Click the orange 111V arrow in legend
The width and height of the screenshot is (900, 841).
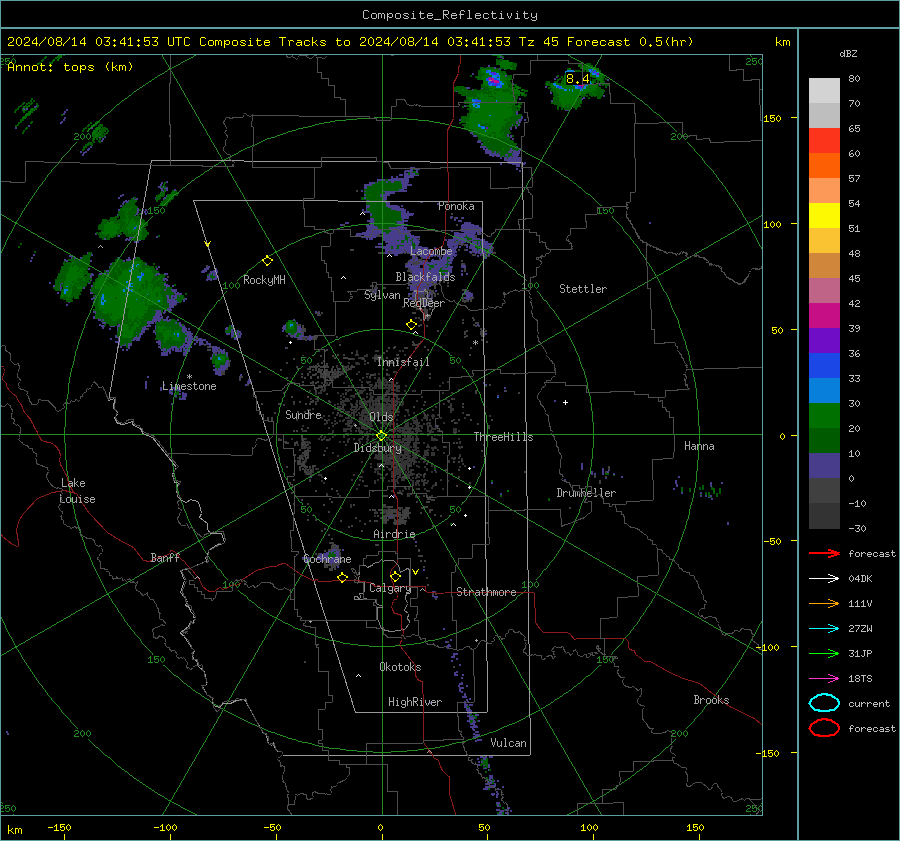pos(824,603)
